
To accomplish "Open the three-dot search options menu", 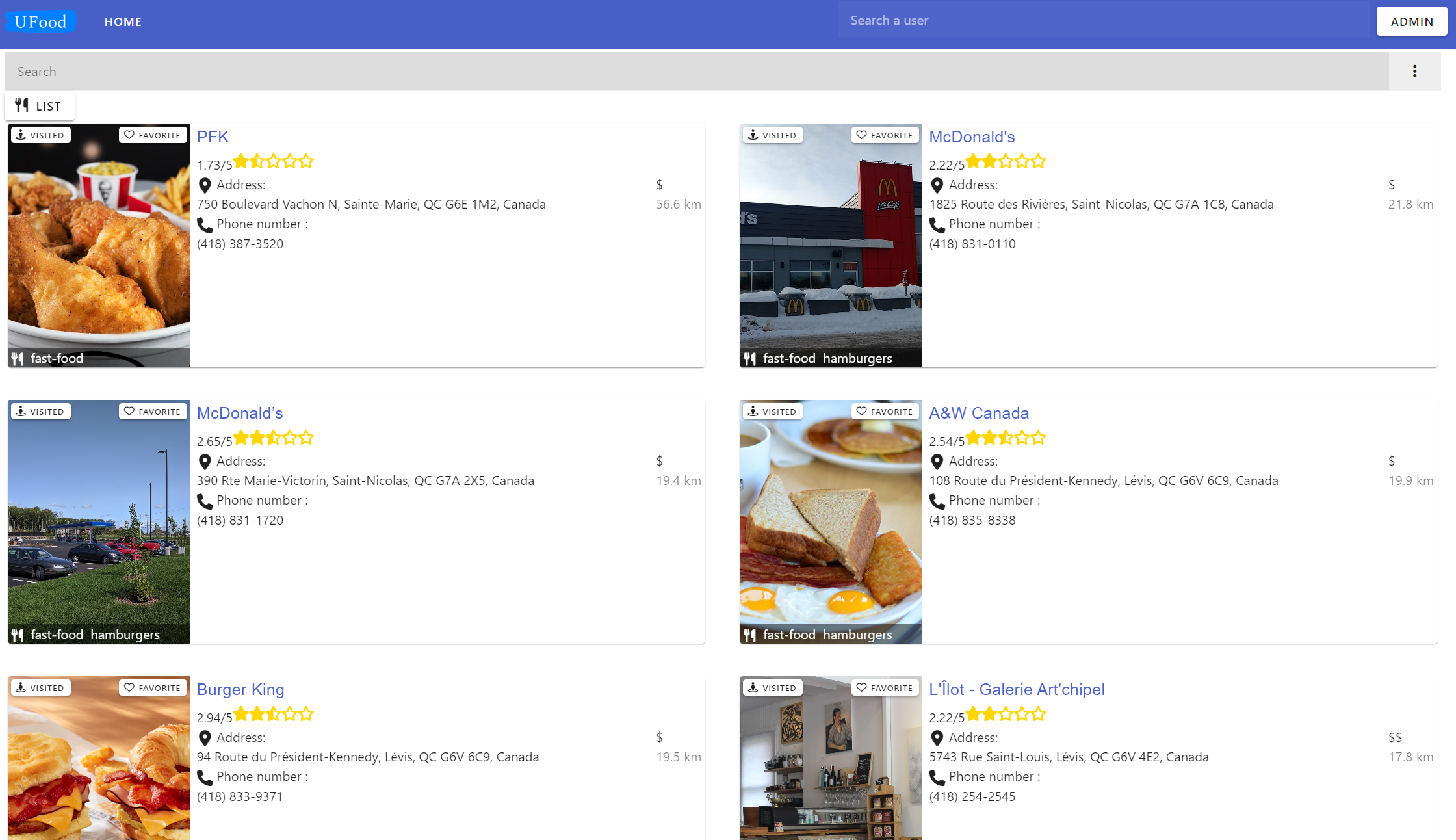I will click(1414, 72).
